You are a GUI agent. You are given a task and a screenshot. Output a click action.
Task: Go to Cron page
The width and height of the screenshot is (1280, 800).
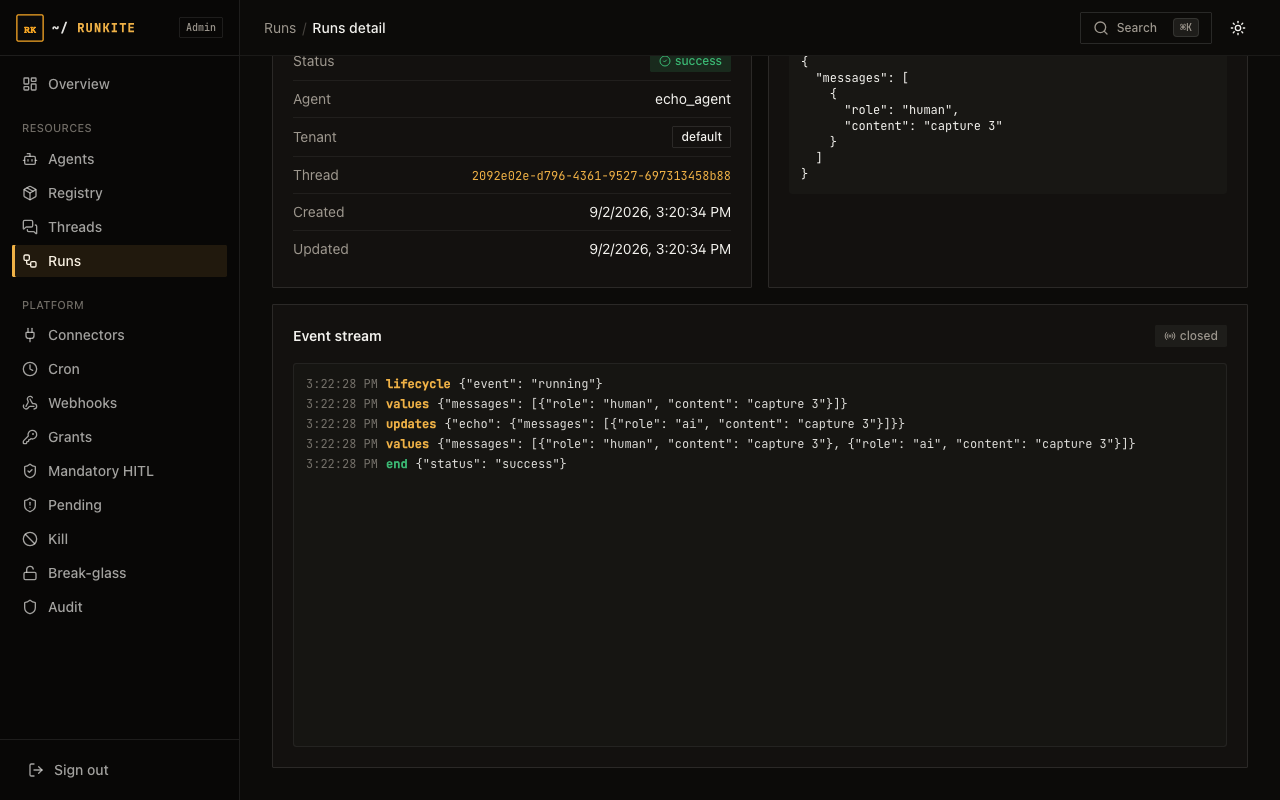coord(120,369)
